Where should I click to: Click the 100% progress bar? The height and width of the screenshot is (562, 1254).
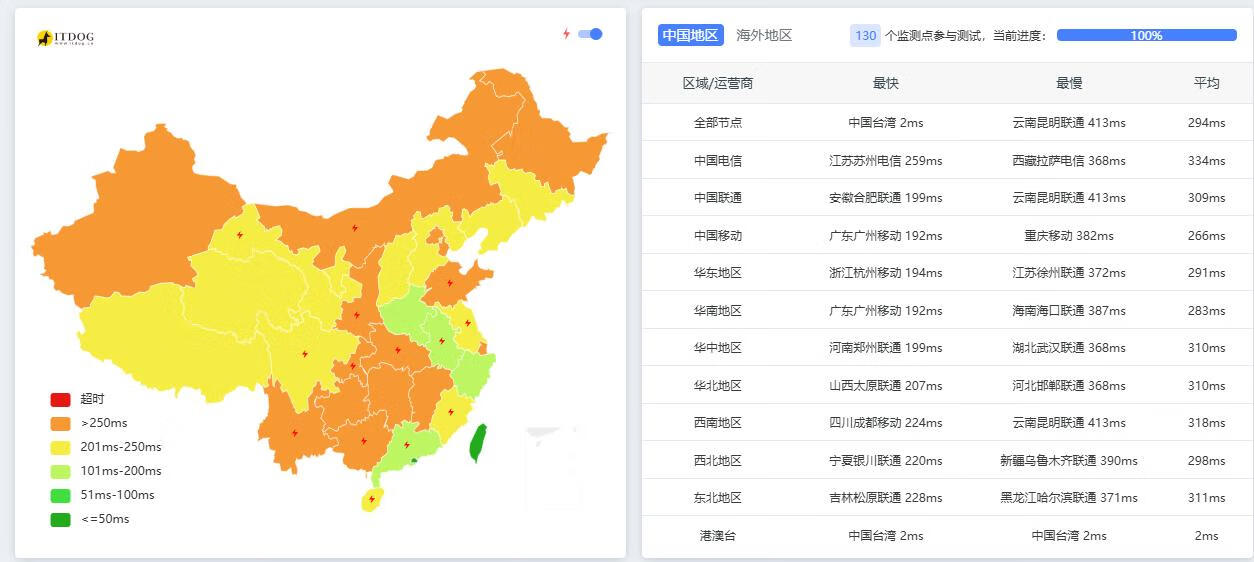1146,35
